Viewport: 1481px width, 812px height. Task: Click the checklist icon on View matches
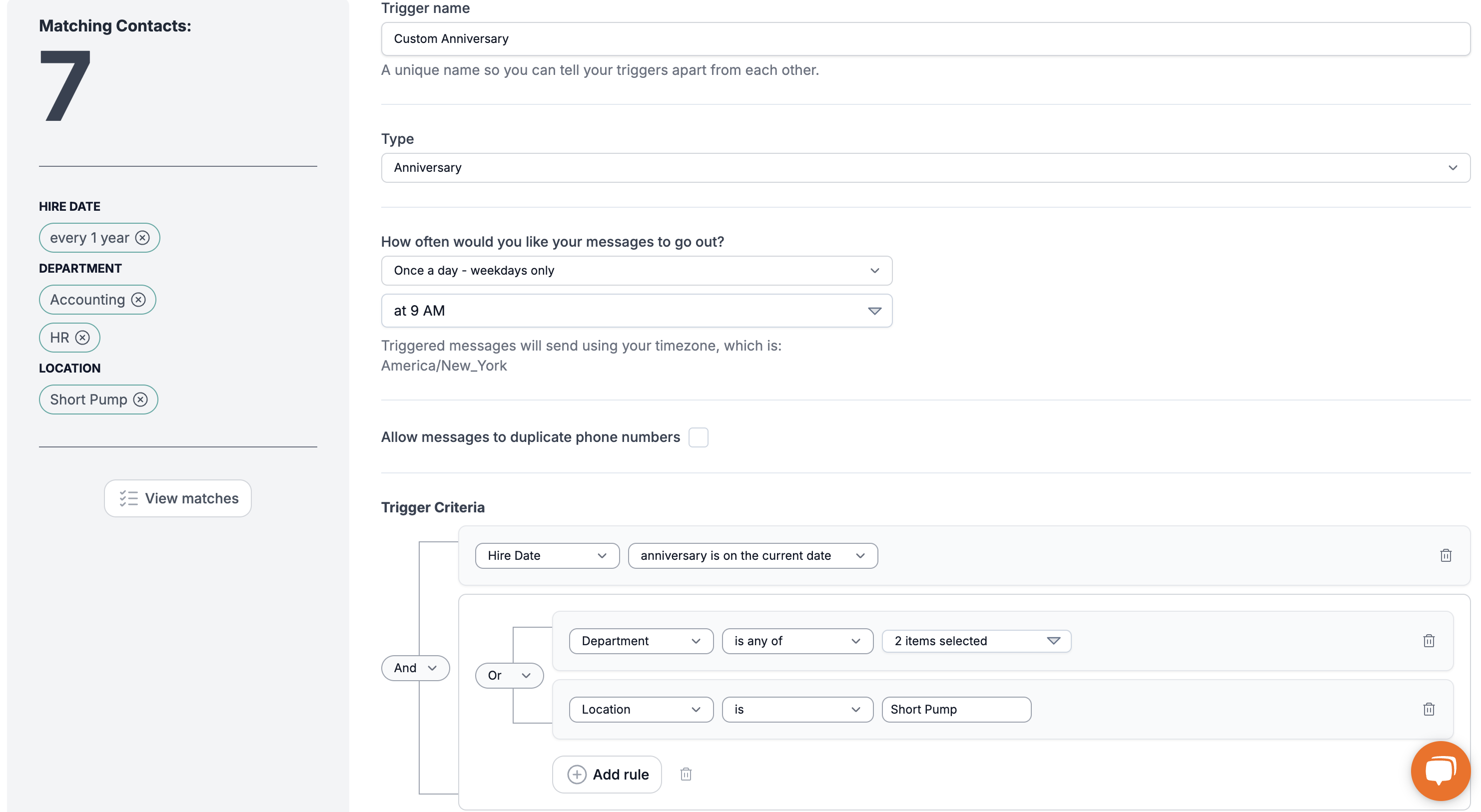click(x=129, y=498)
